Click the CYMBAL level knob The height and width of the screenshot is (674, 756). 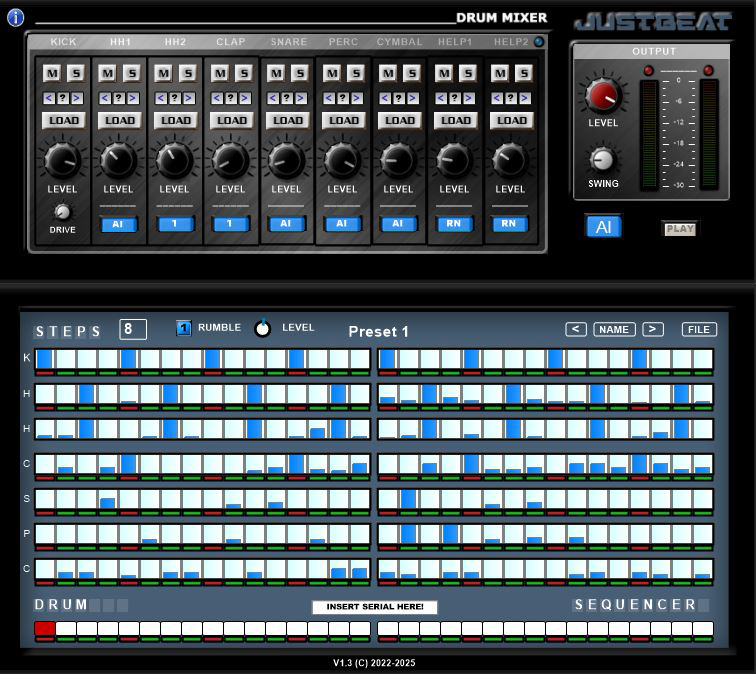tap(398, 161)
